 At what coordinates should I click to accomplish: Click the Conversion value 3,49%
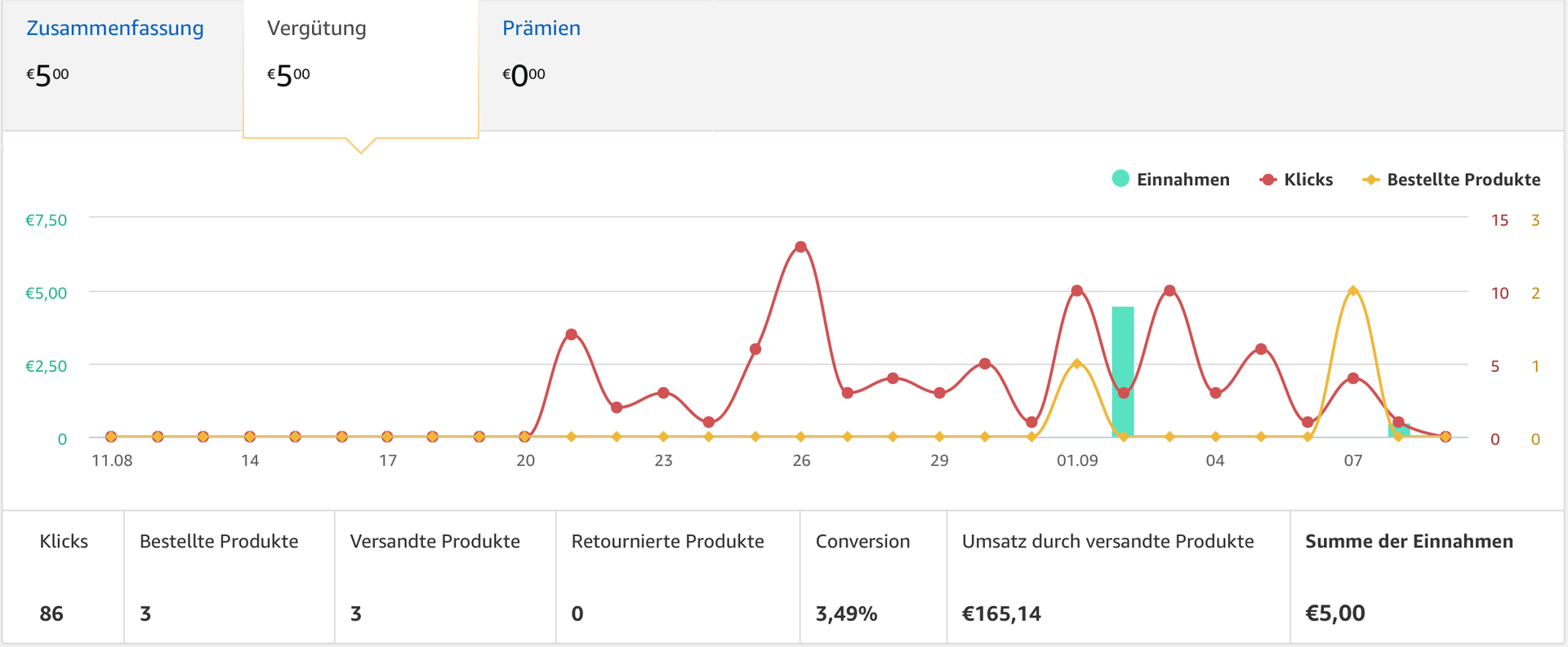click(x=846, y=614)
